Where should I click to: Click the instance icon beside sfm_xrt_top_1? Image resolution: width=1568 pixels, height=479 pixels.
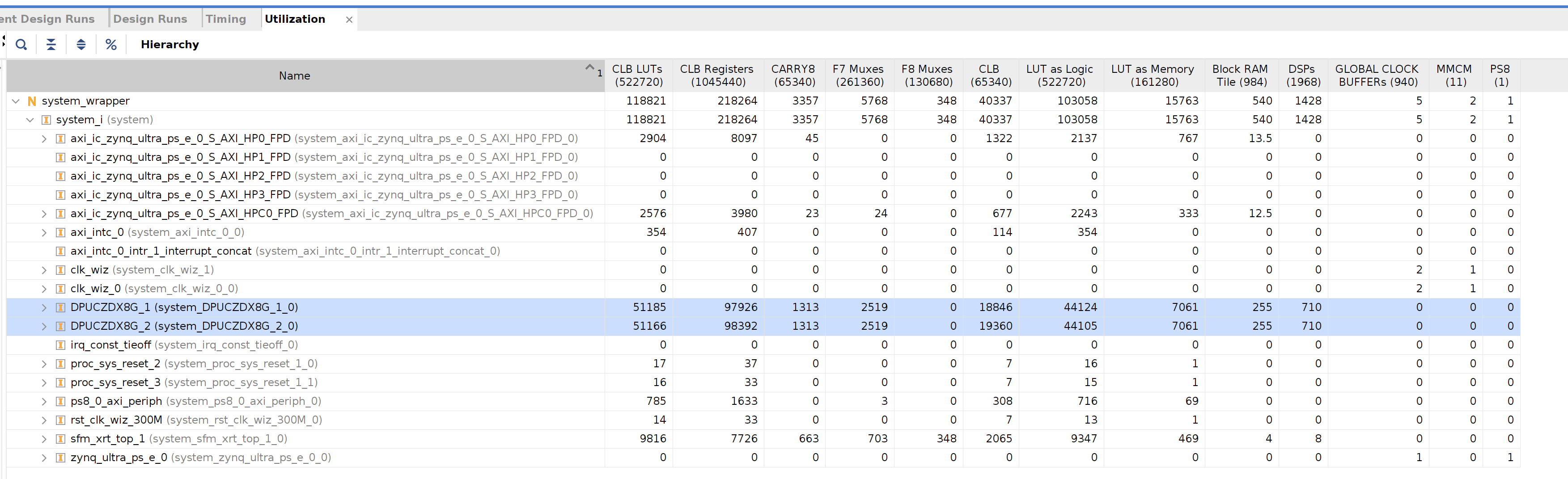[60, 438]
